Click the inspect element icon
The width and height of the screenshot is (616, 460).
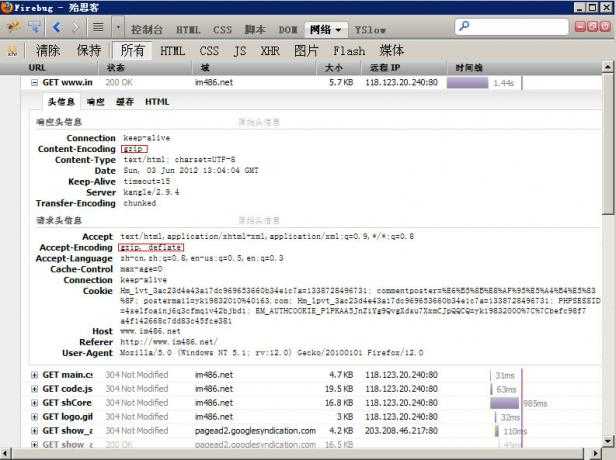(x=34, y=27)
